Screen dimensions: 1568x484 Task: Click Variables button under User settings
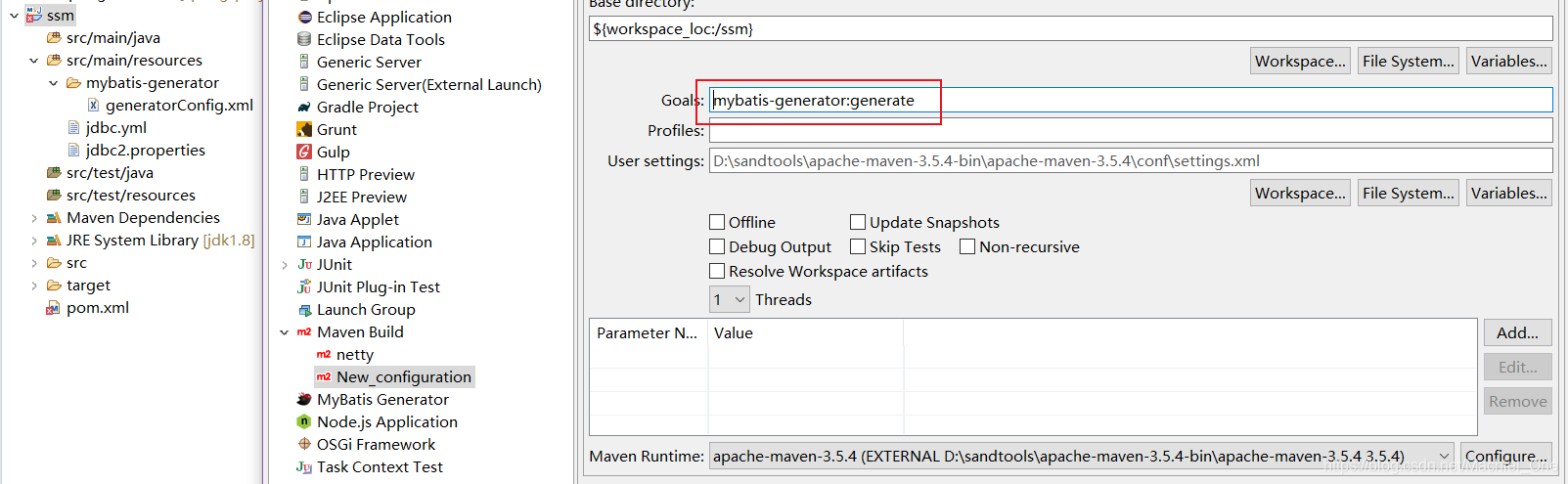pos(1509,193)
